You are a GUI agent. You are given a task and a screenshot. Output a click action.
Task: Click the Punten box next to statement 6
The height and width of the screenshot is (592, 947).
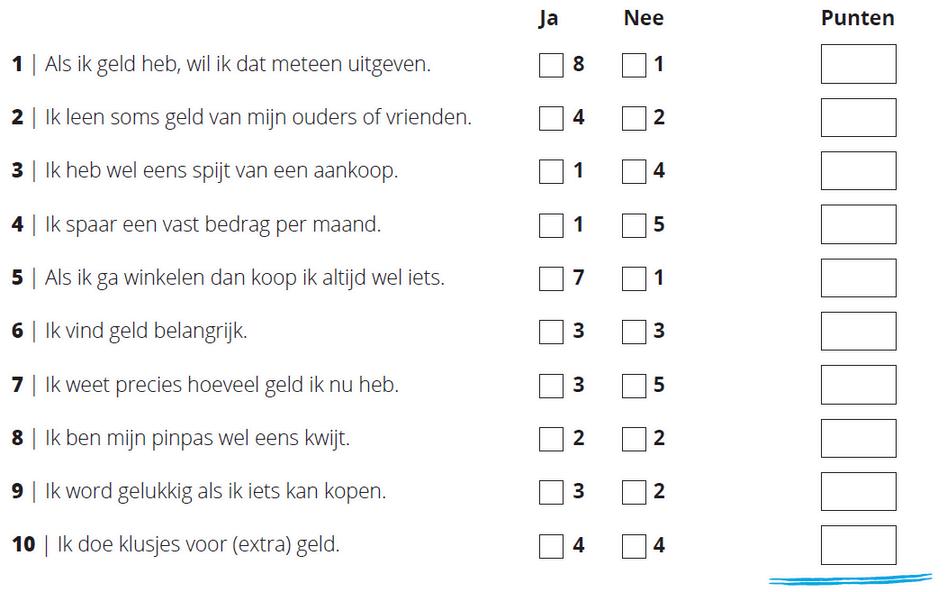858,331
